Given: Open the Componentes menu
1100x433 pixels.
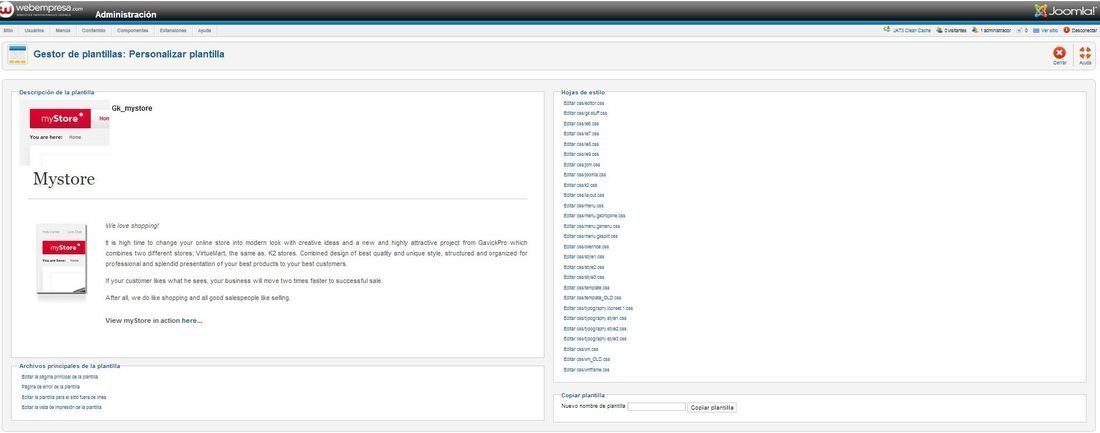Looking at the screenshot, I should (x=133, y=30).
